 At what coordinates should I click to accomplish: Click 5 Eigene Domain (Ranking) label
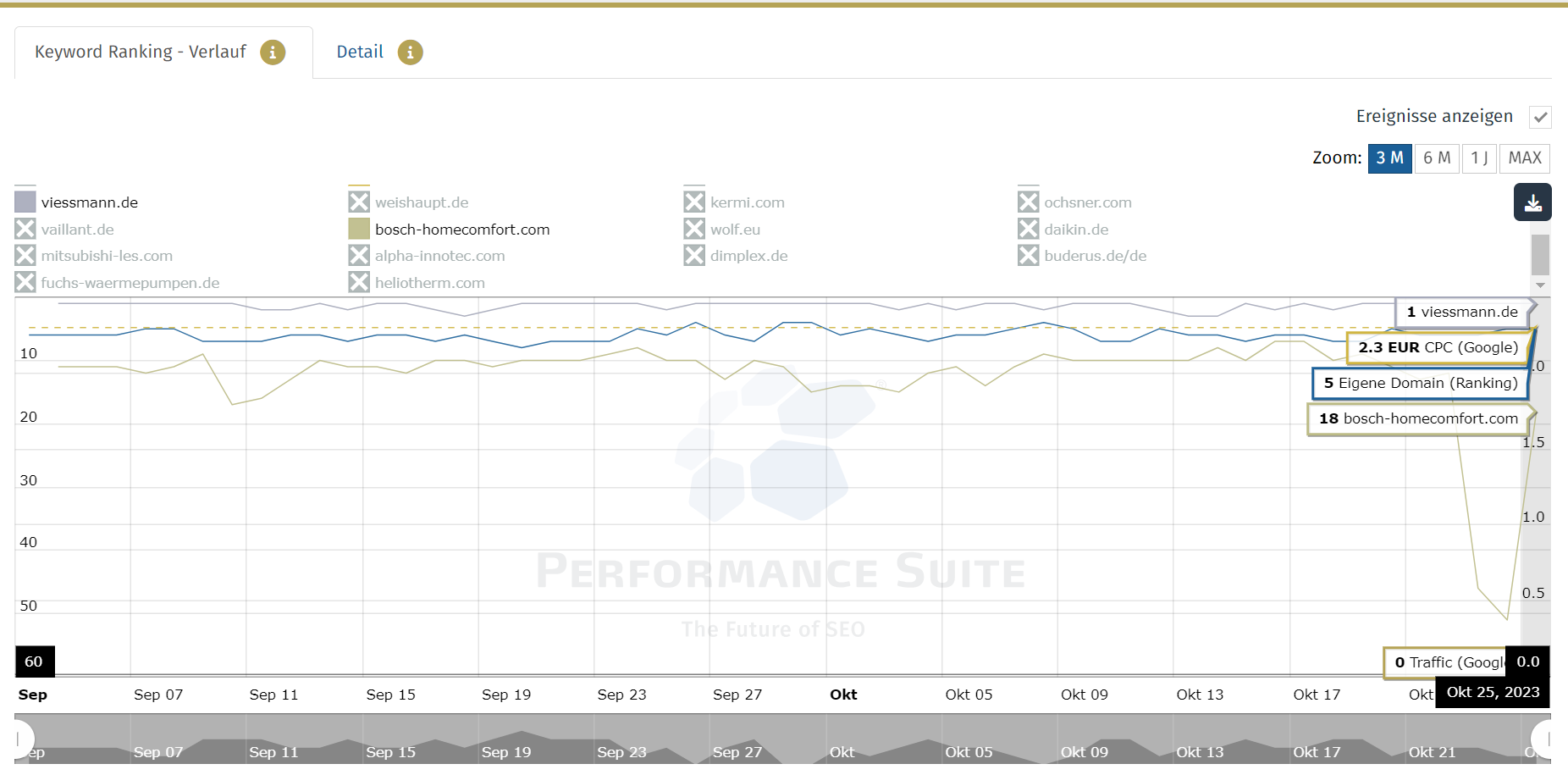[x=1421, y=384]
